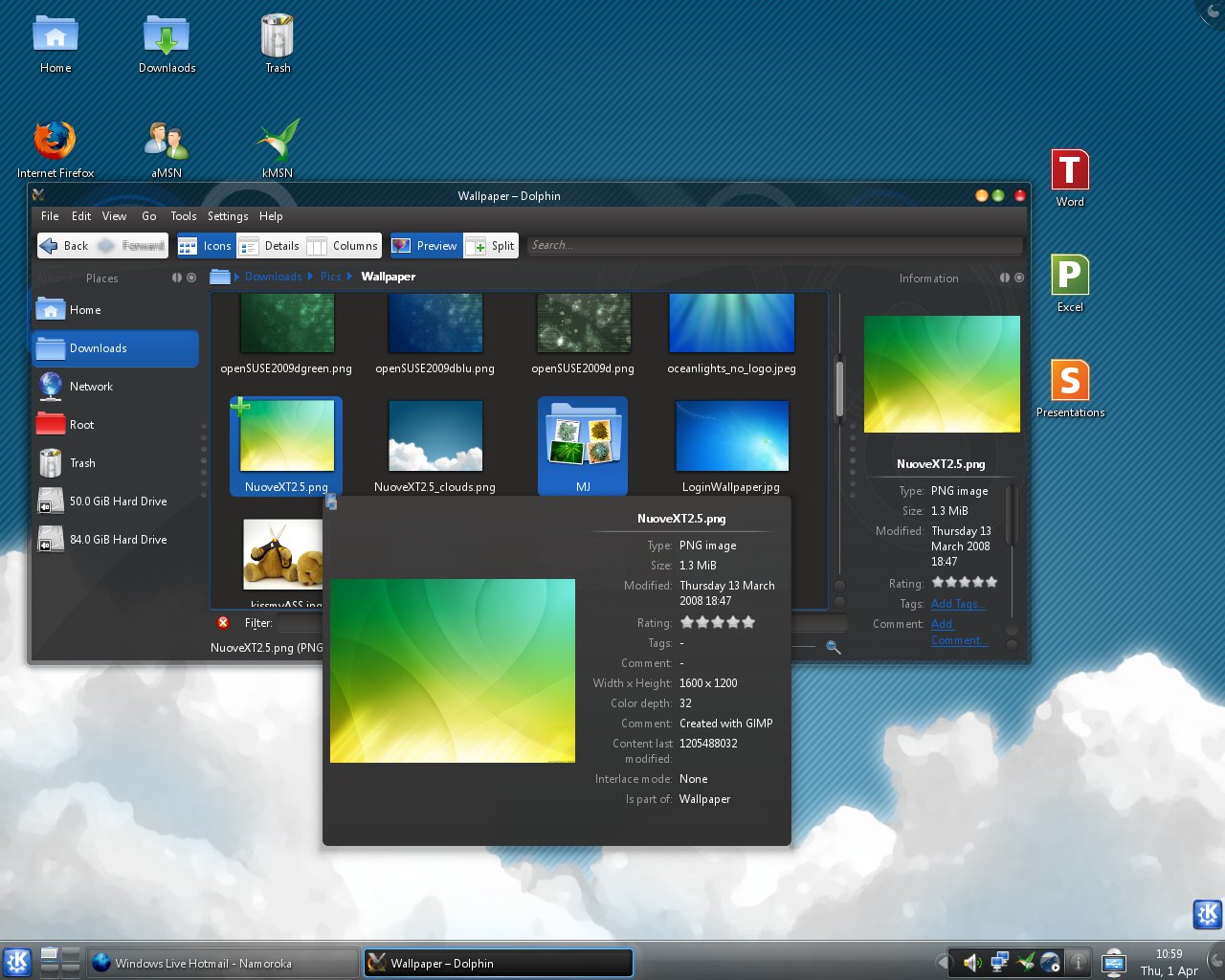Click the Wallpaper – Dolphin taskbar entry
The width and height of the screenshot is (1225, 980).
point(498,963)
